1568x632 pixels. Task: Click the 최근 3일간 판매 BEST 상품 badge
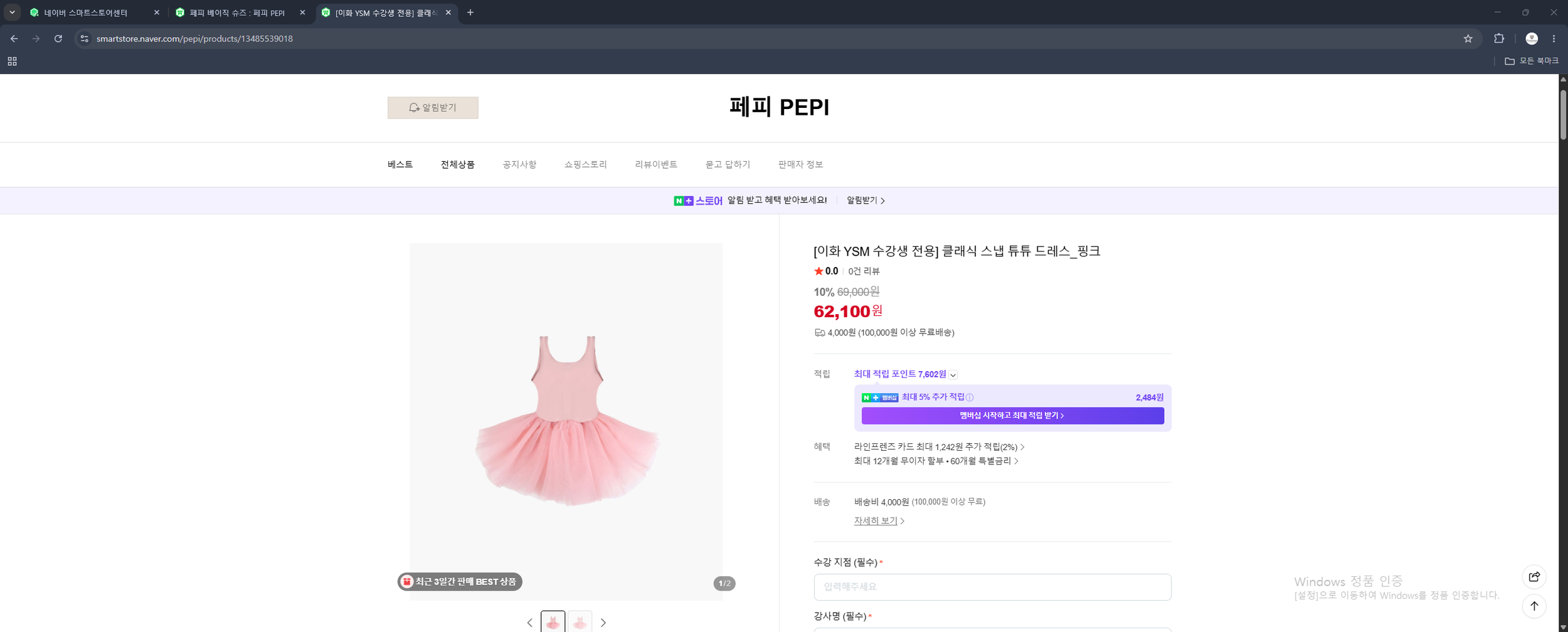pos(460,582)
